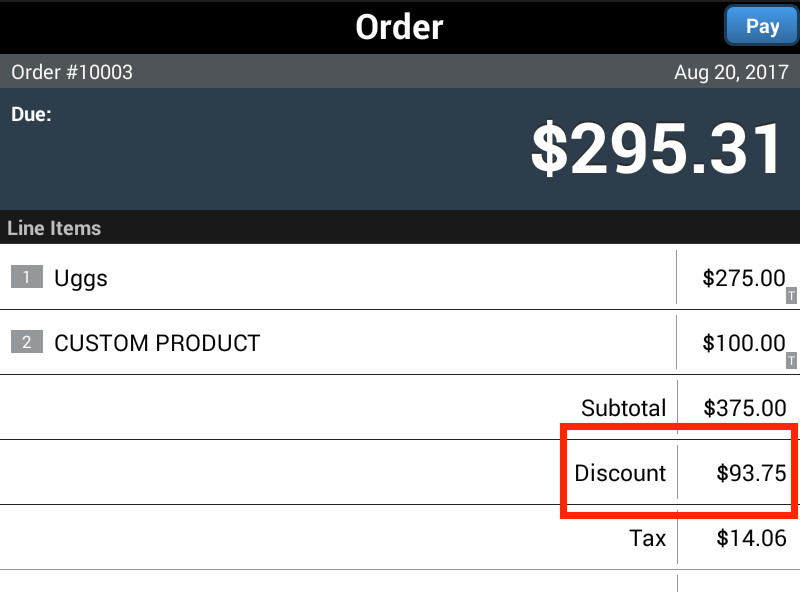
Task: Click the number 2 line item badge
Action: point(27,342)
